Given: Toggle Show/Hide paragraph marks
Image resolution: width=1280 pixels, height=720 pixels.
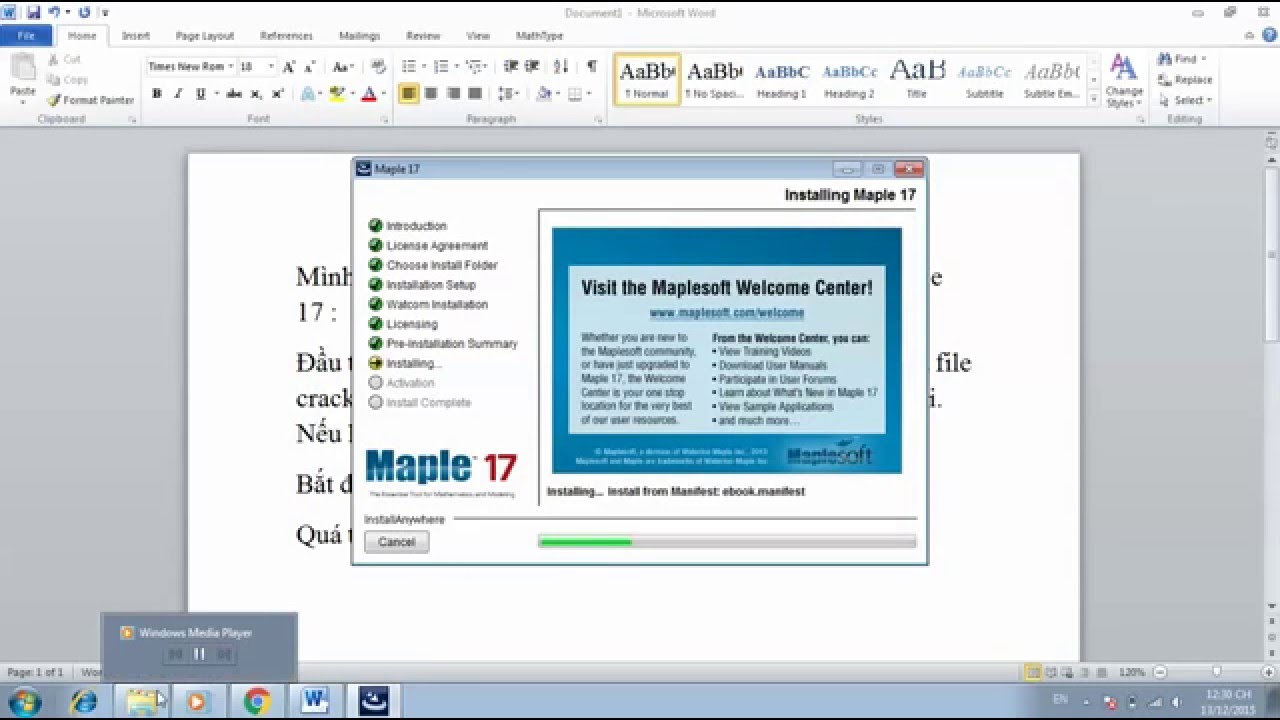Looking at the screenshot, I should pos(591,67).
